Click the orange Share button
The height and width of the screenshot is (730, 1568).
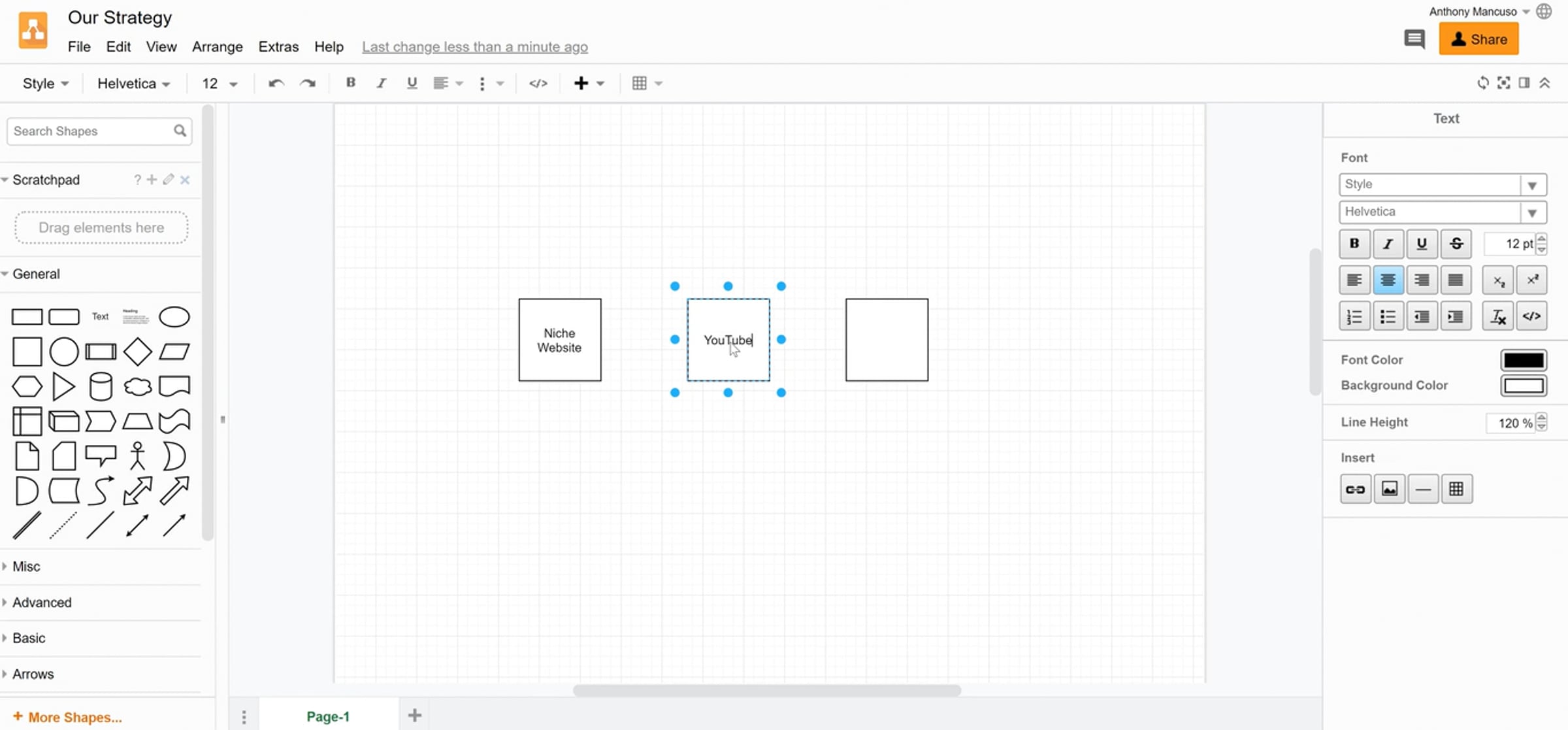click(1478, 39)
